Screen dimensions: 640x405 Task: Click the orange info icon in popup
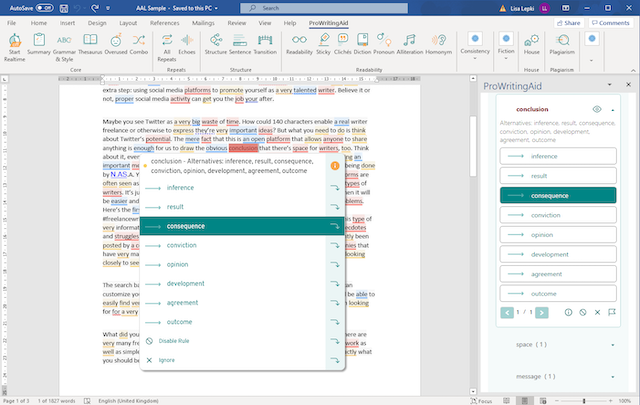click(335, 165)
